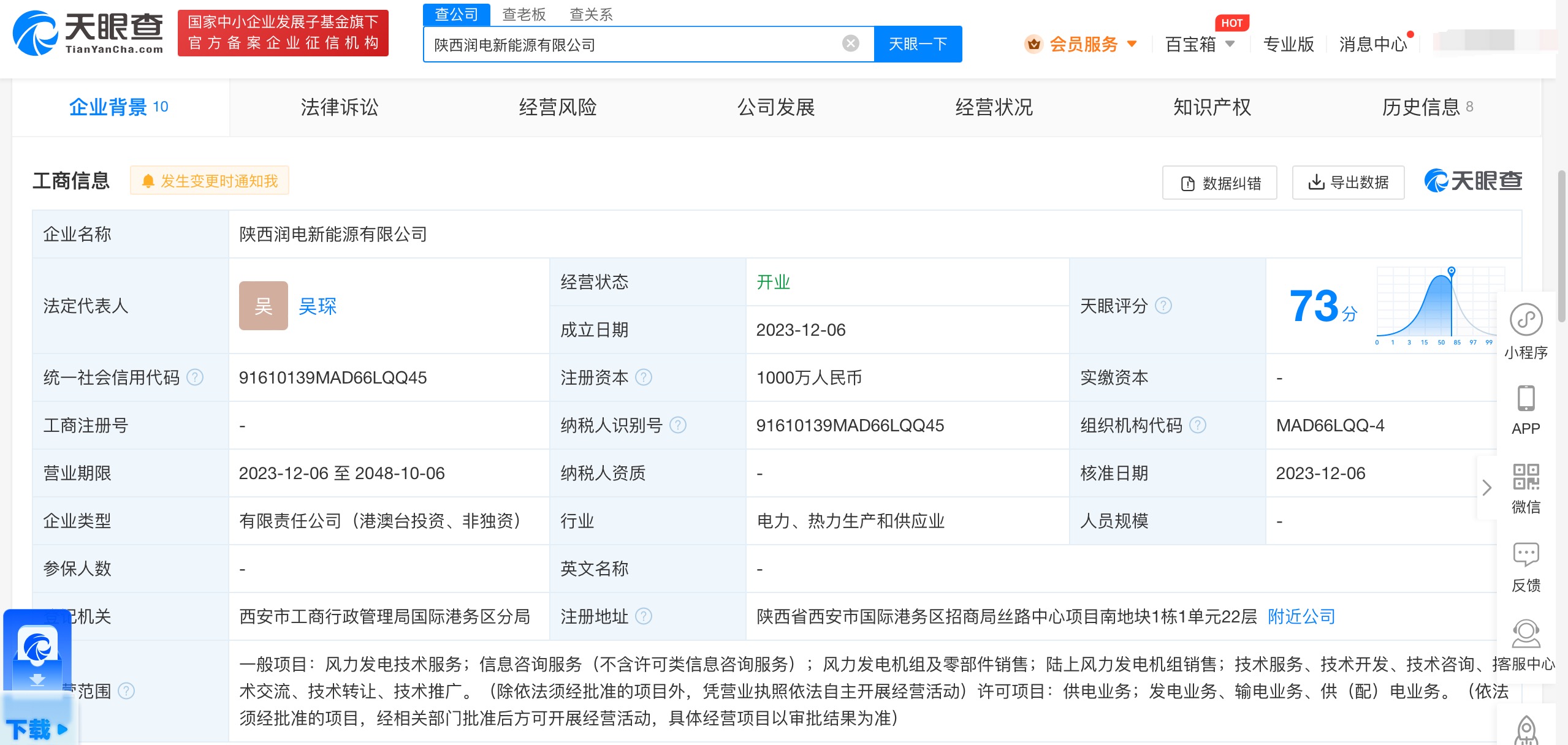Click credit code 91610139MAD66LQQ45 under 统一社会信用代码

tap(333, 377)
